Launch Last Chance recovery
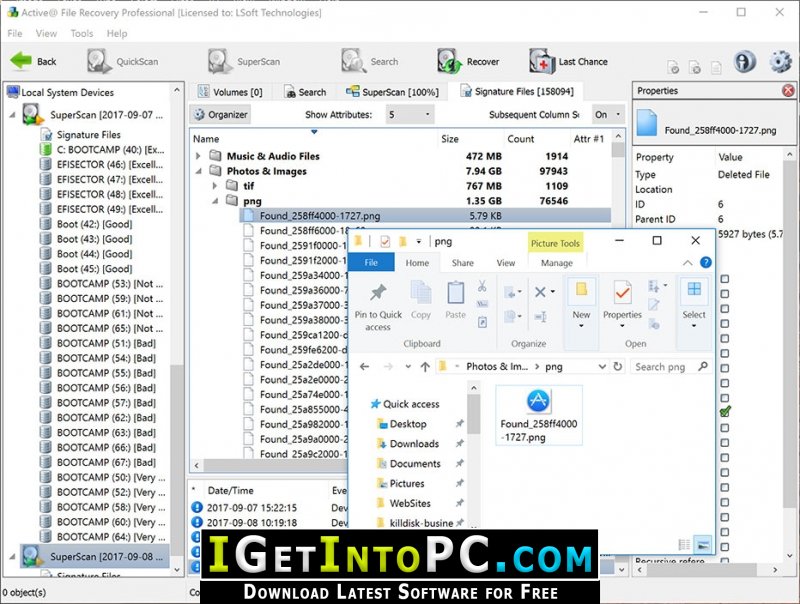The width and height of the screenshot is (800, 604). pos(568,61)
